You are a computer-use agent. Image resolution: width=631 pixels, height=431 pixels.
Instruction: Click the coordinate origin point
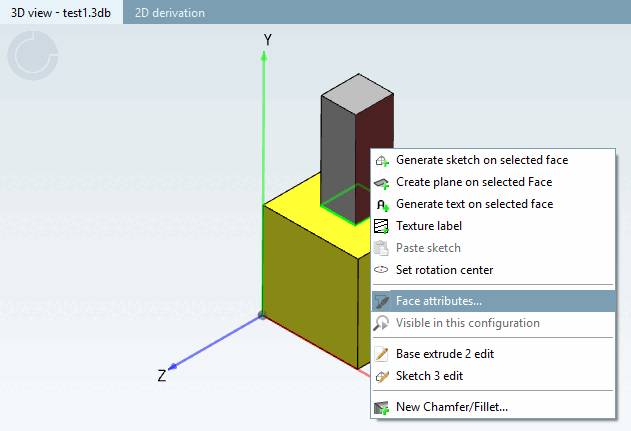click(262, 316)
